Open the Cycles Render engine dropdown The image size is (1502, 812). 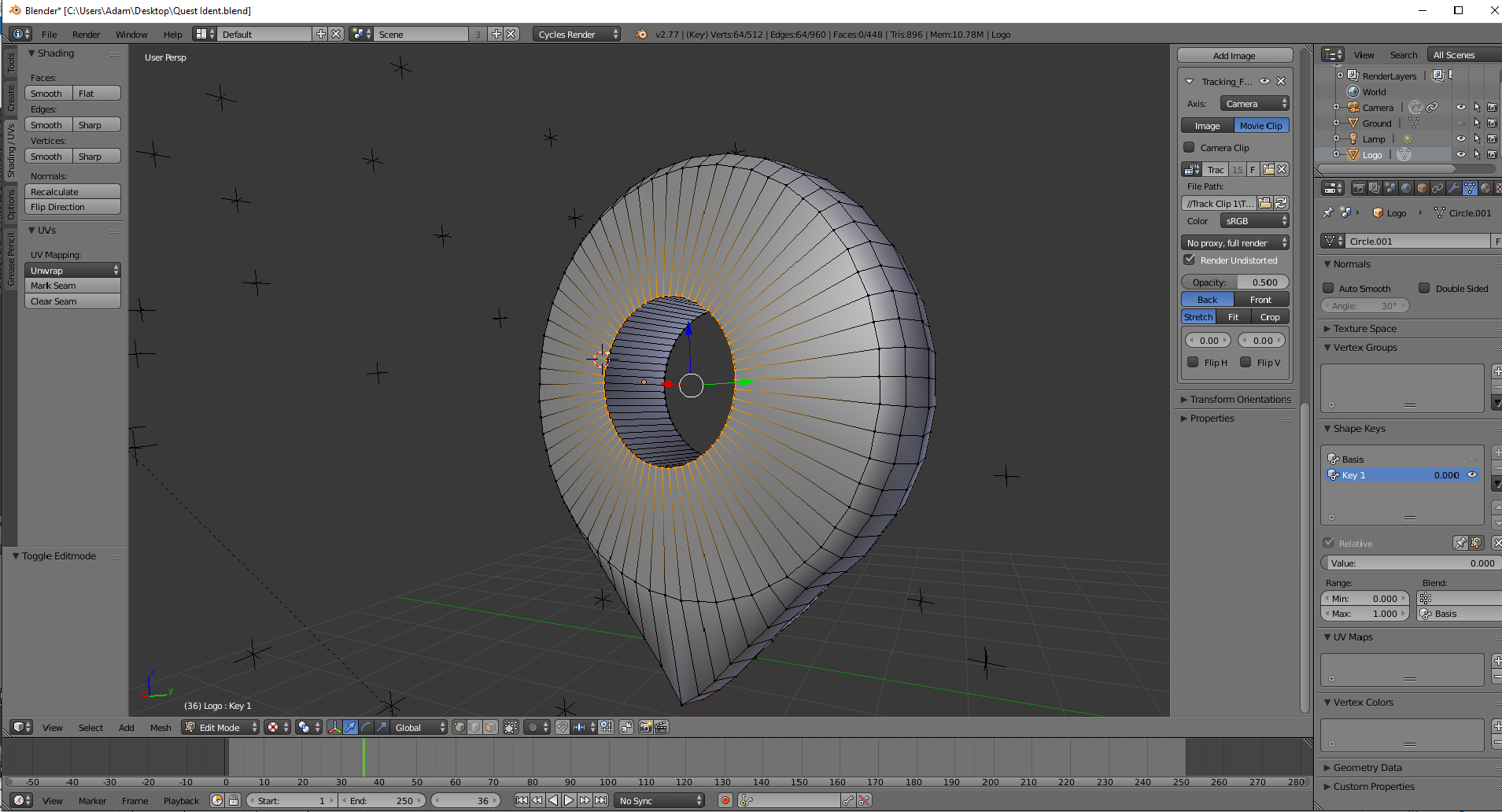pyautogui.click(x=577, y=34)
